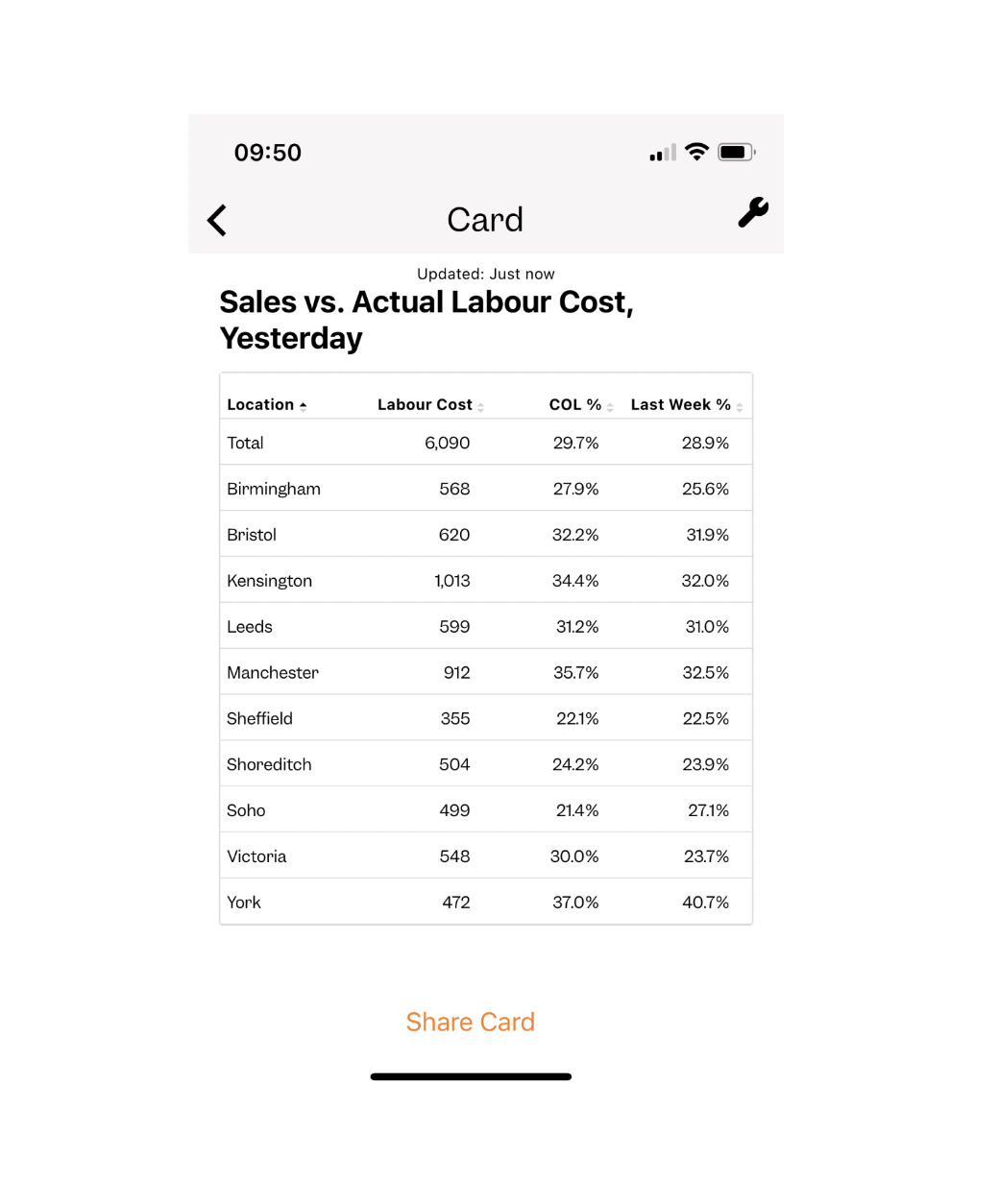Open card settings via wrench icon
Image resolution: width=999 pixels, height=1204 pixels.
tap(753, 212)
